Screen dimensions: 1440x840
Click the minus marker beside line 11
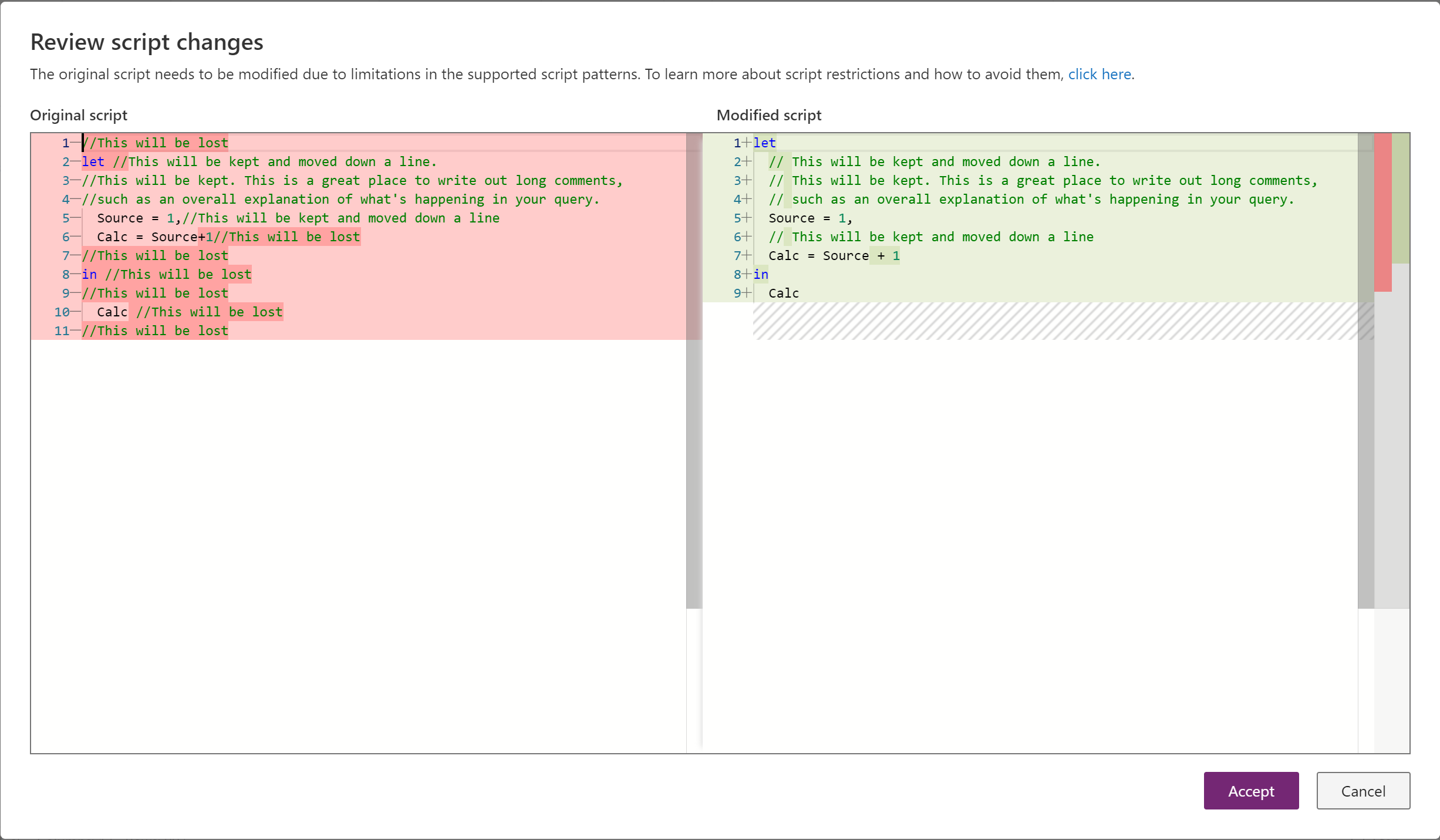(76, 330)
